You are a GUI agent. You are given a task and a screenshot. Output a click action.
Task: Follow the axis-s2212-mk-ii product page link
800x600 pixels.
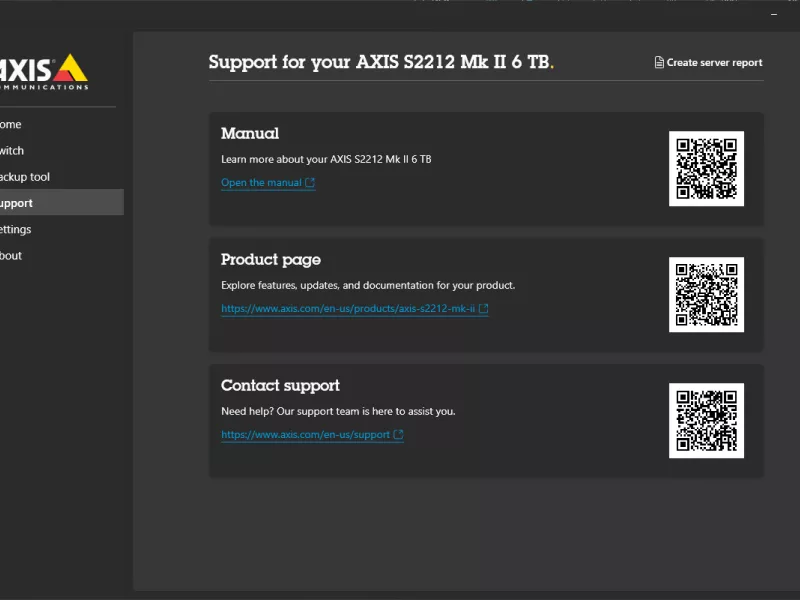tap(347, 309)
